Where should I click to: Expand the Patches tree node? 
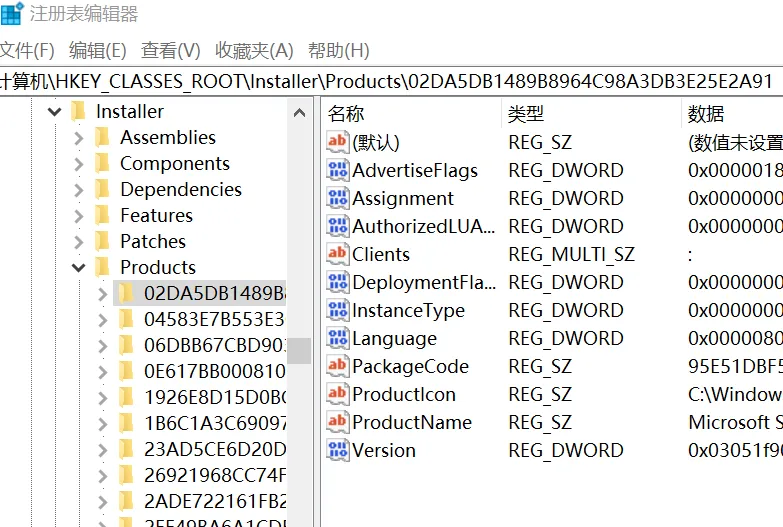coord(78,241)
